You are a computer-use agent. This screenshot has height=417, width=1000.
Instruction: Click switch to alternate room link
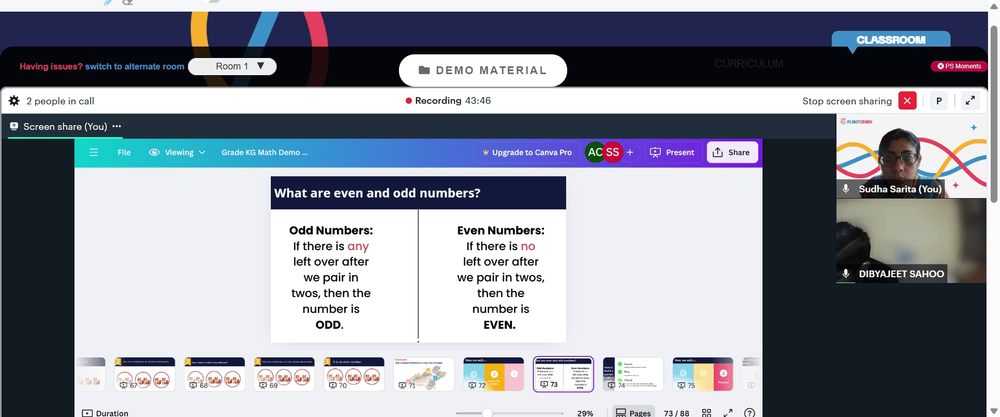click(x=135, y=66)
